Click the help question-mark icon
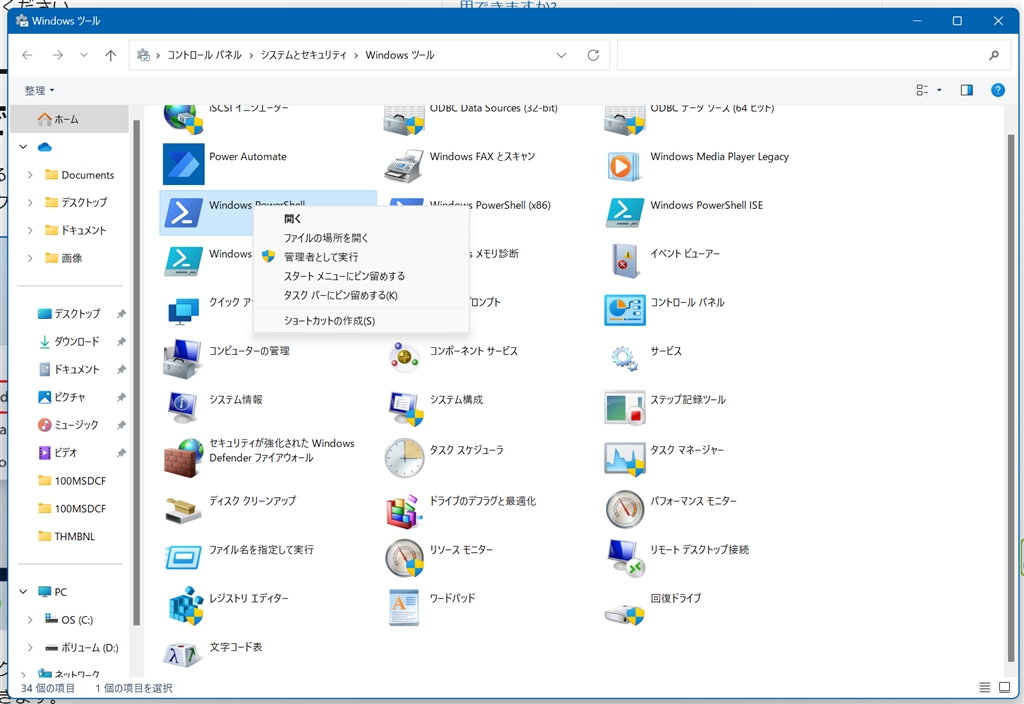The image size is (1024, 704). tap(998, 90)
